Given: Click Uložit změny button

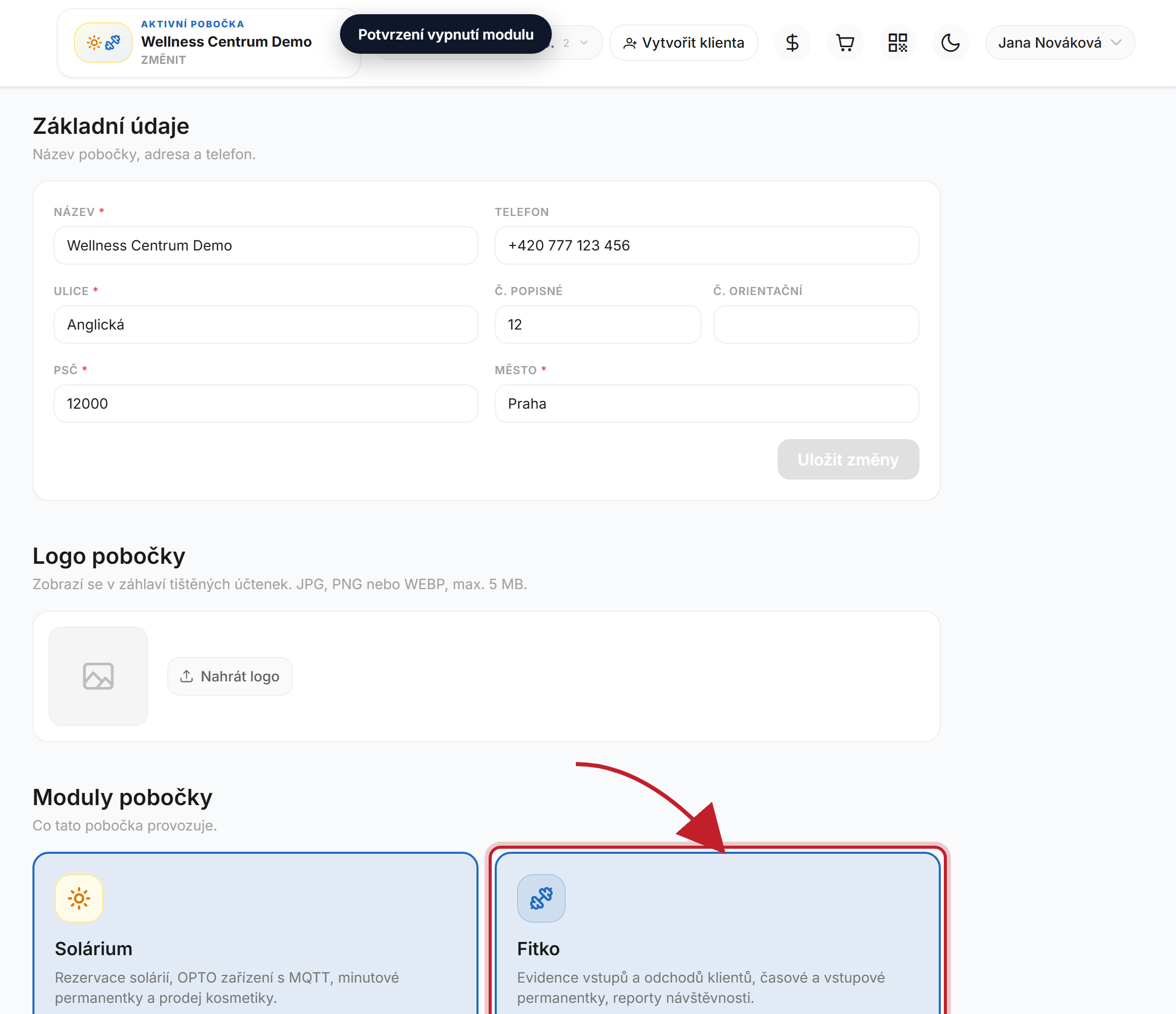Looking at the screenshot, I should [x=848, y=459].
